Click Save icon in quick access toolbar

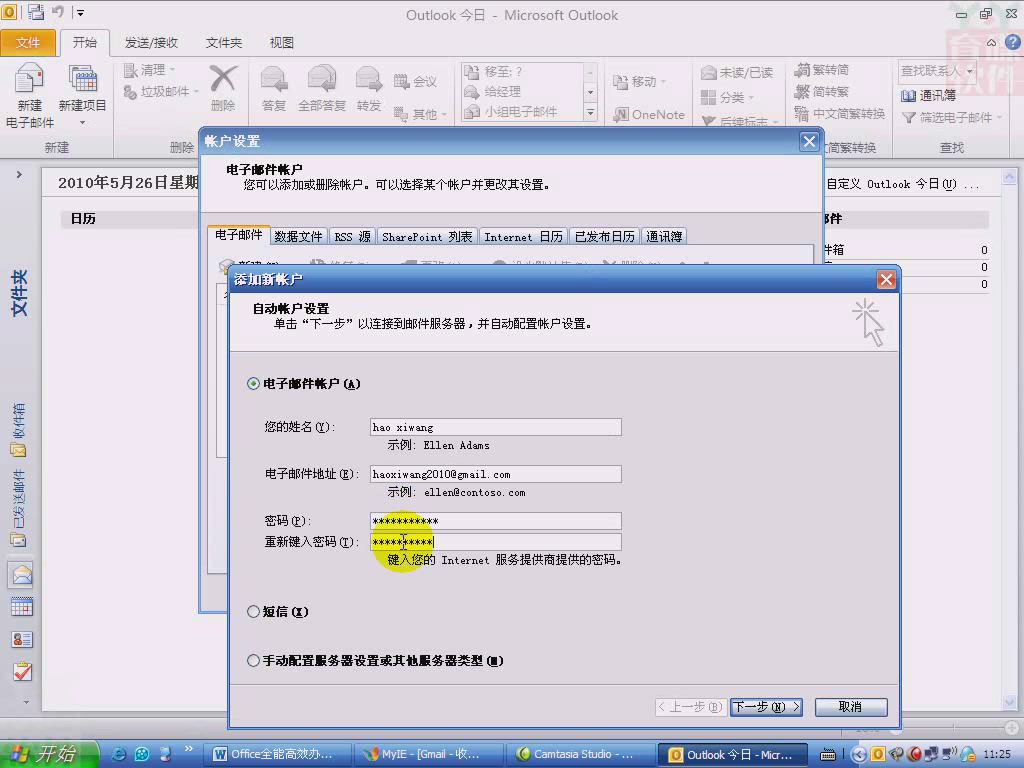pyautogui.click(x=35, y=12)
